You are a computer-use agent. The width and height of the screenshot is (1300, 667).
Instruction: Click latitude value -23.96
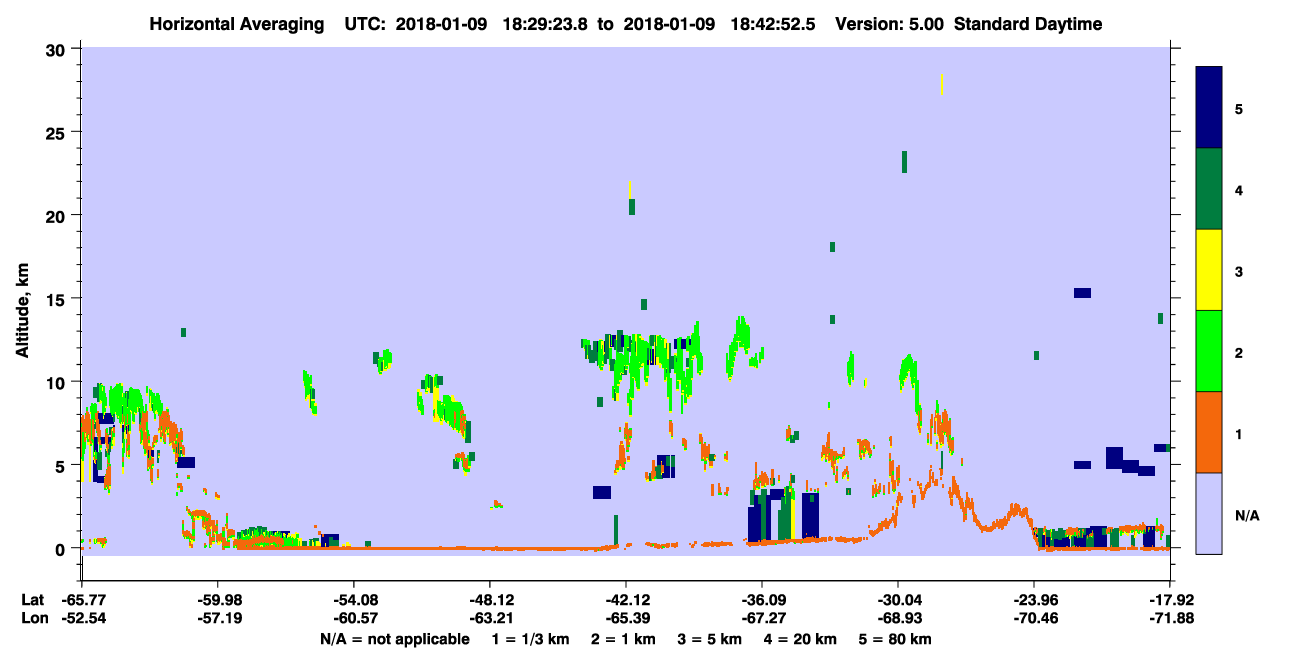(x=1034, y=600)
